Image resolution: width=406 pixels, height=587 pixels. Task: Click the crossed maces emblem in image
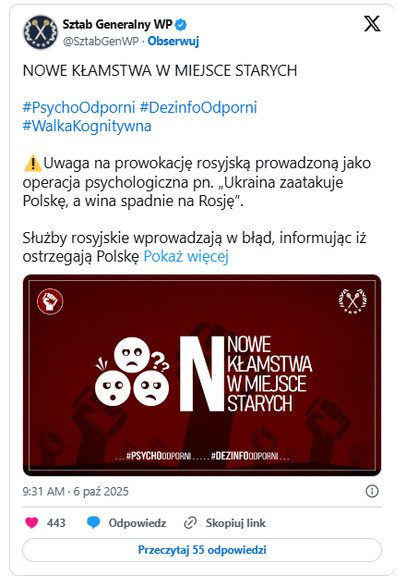(x=353, y=301)
